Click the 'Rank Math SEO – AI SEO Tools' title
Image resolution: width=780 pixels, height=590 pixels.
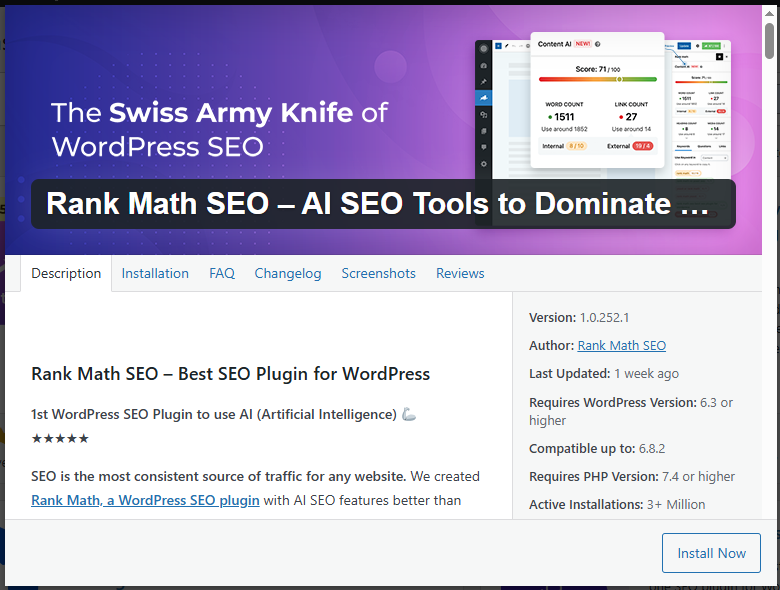click(383, 204)
